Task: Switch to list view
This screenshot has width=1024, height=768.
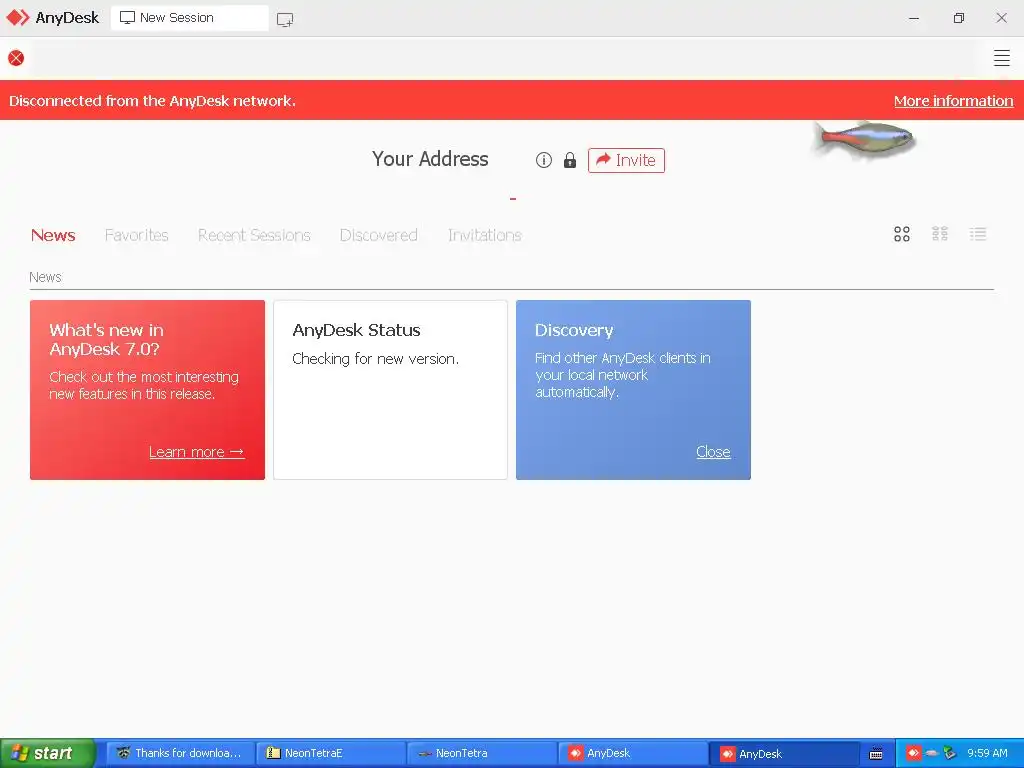Action: 978,234
